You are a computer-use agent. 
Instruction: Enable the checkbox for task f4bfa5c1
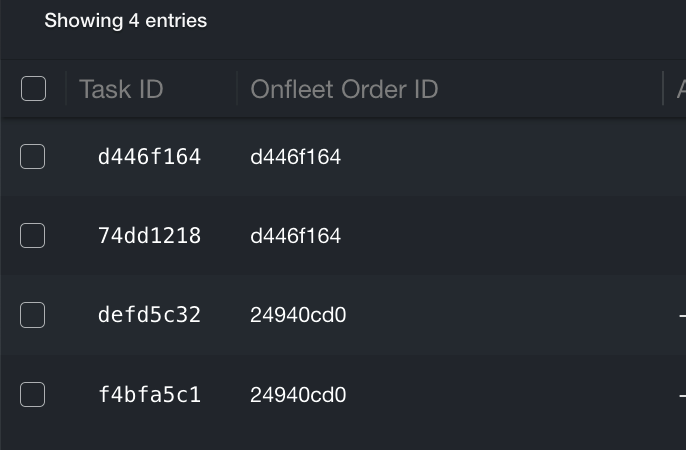click(33, 395)
